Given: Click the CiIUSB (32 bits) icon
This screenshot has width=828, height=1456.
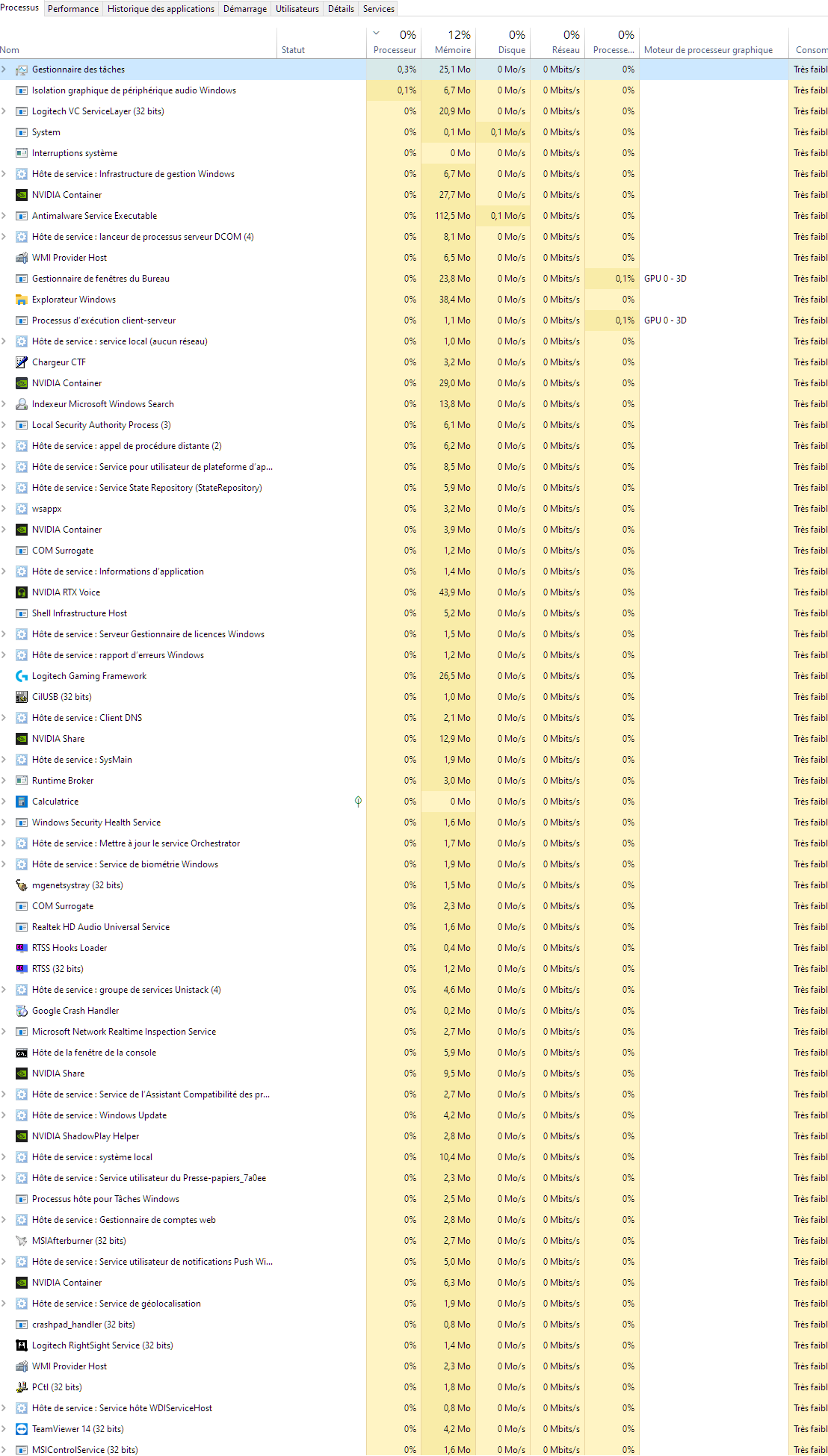Looking at the screenshot, I should pyautogui.click(x=22, y=697).
